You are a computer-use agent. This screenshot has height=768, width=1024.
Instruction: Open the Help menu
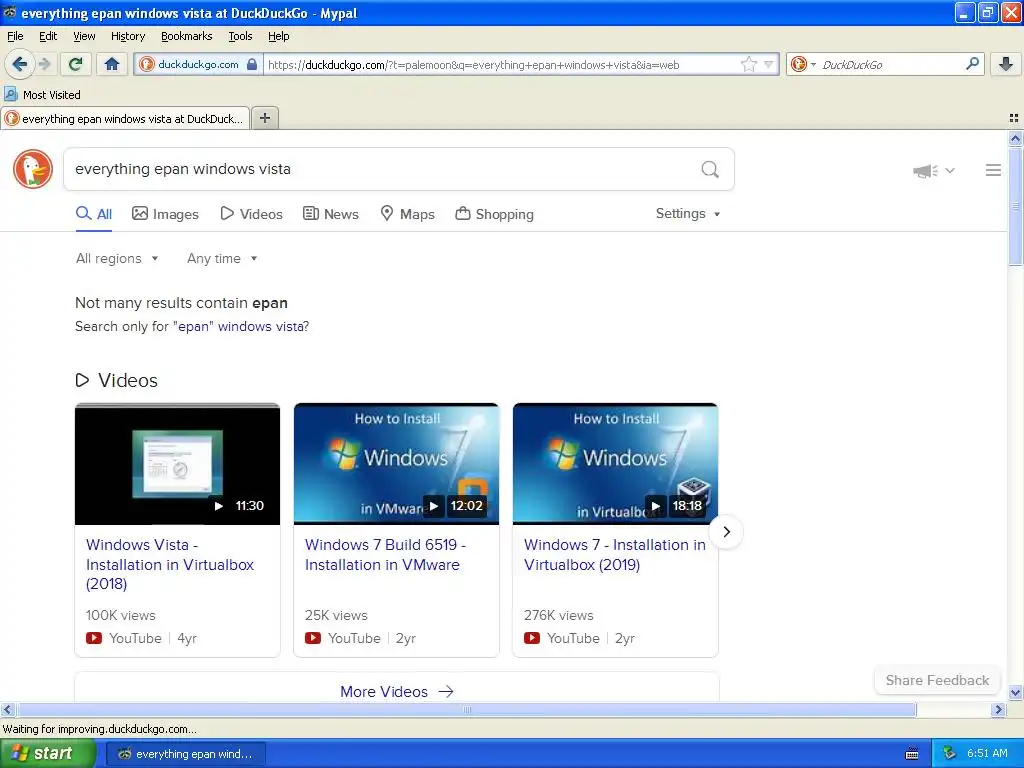tap(279, 36)
